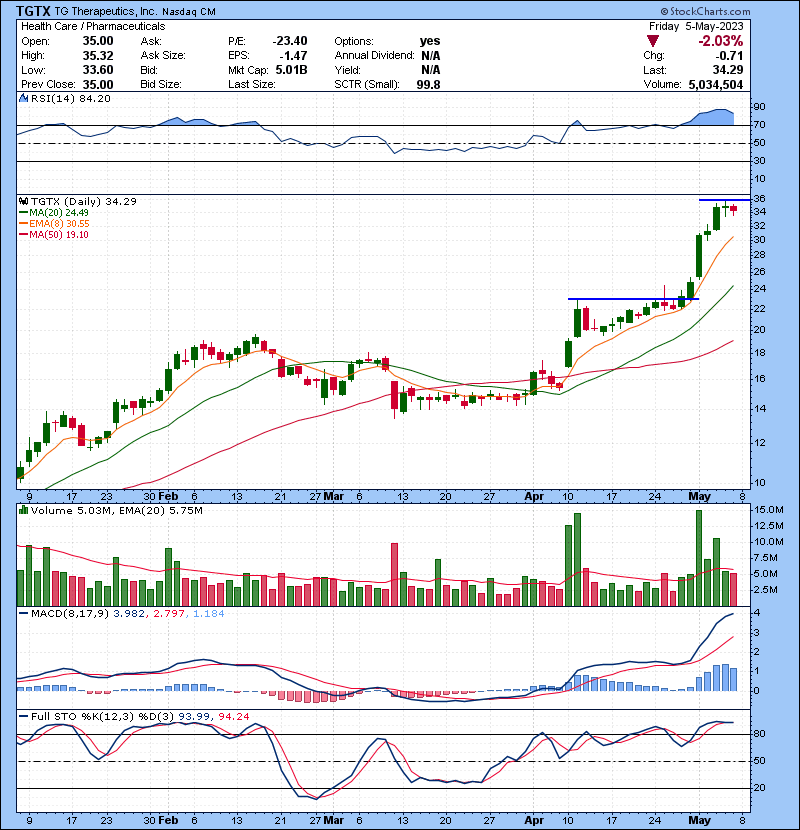
Task: Click the MACD histogram value 1.184
Action: pyautogui.click(x=209, y=614)
